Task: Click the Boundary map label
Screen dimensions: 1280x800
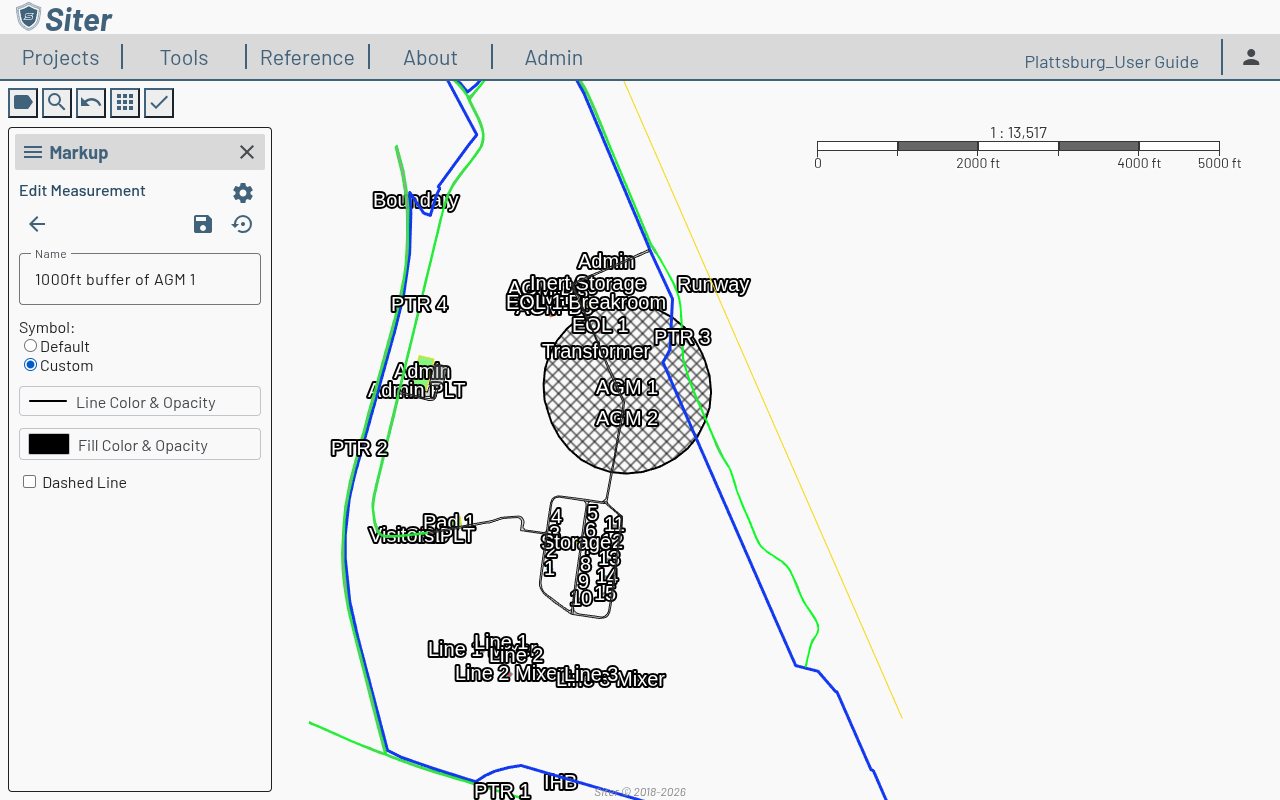Action: pyautogui.click(x=415, y=200)
